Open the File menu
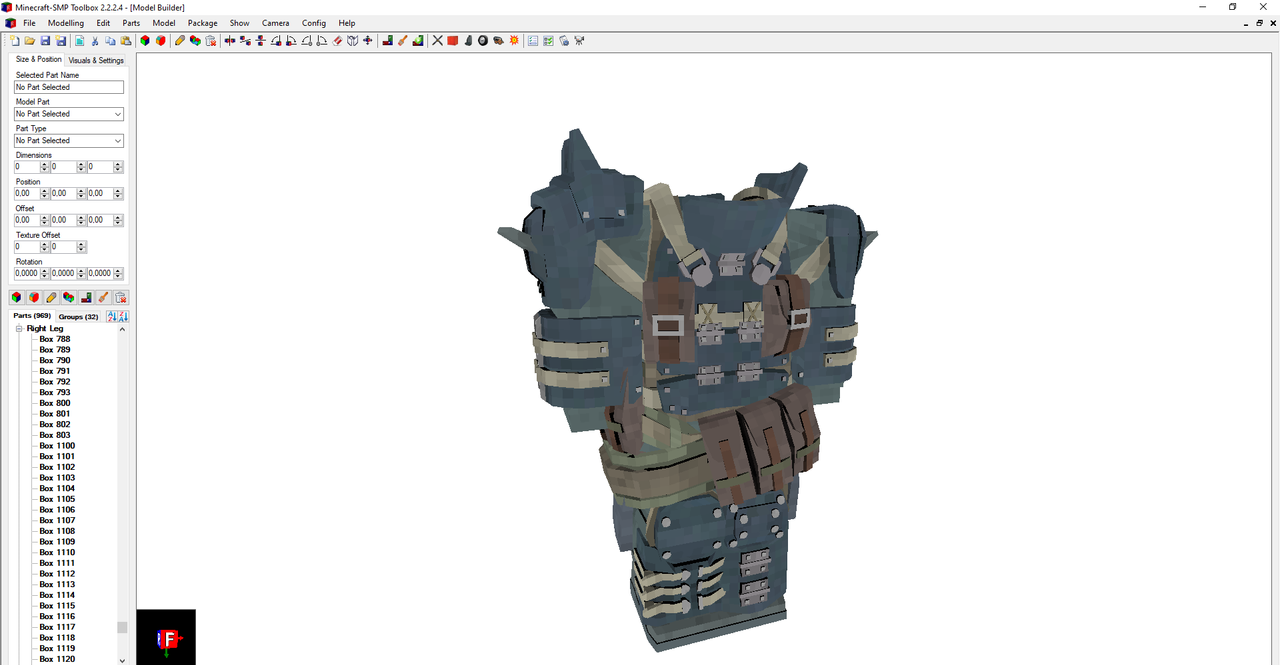 pyautogui.click(x=29, y=23)
